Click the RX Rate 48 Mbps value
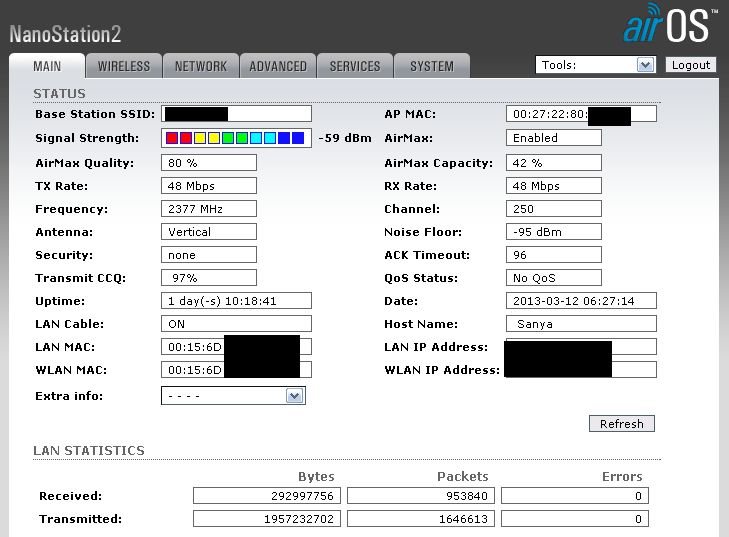The height and width of the screenshot is (537, 729). tap(554, 186)
